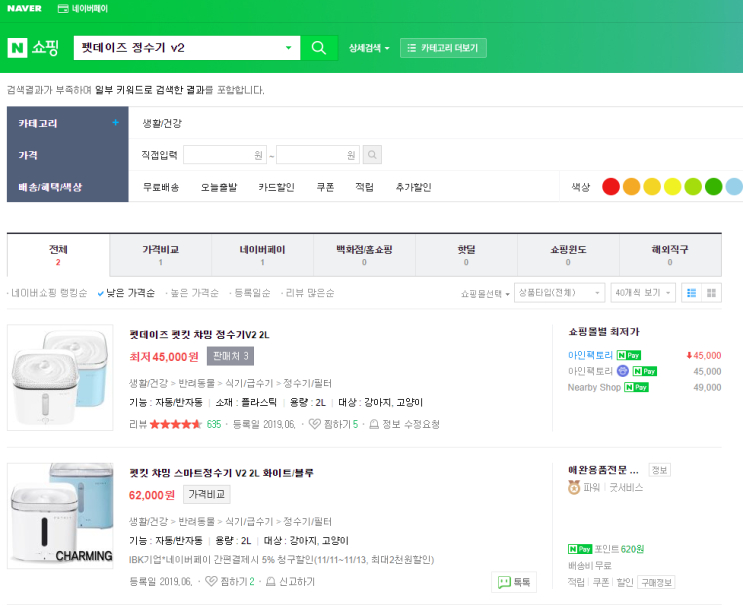Open the first product thumbnail image
The height and width of the screenshot is (611, 743).
60,377
